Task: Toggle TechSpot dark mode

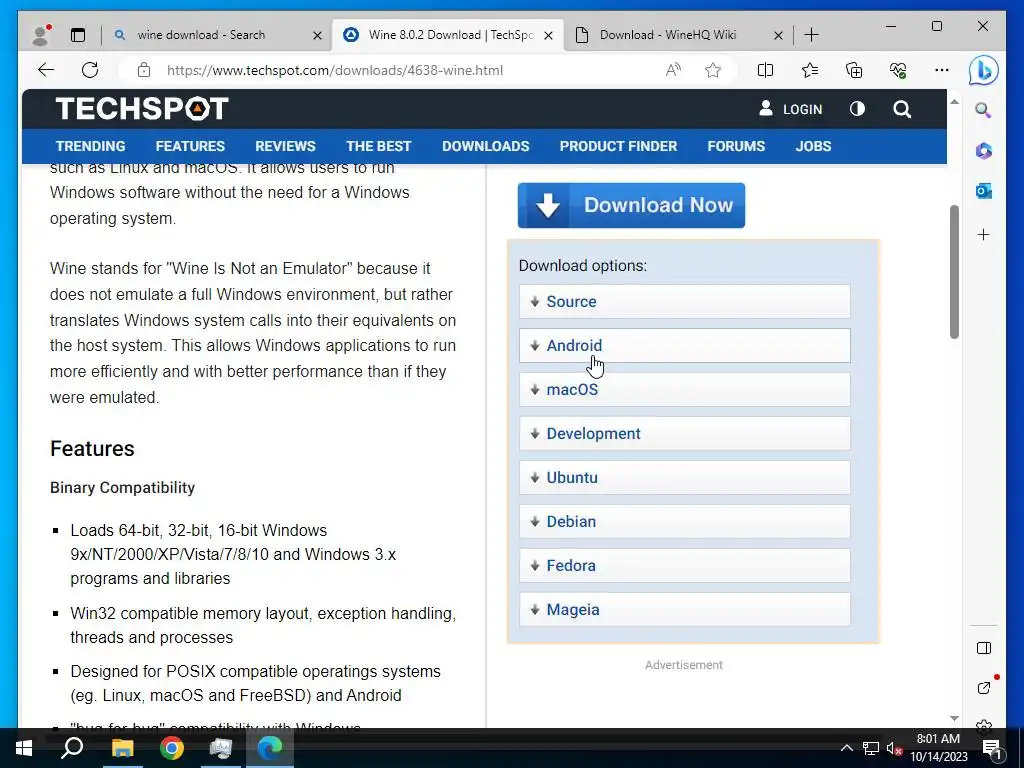Action: click(x=857, y=109)
